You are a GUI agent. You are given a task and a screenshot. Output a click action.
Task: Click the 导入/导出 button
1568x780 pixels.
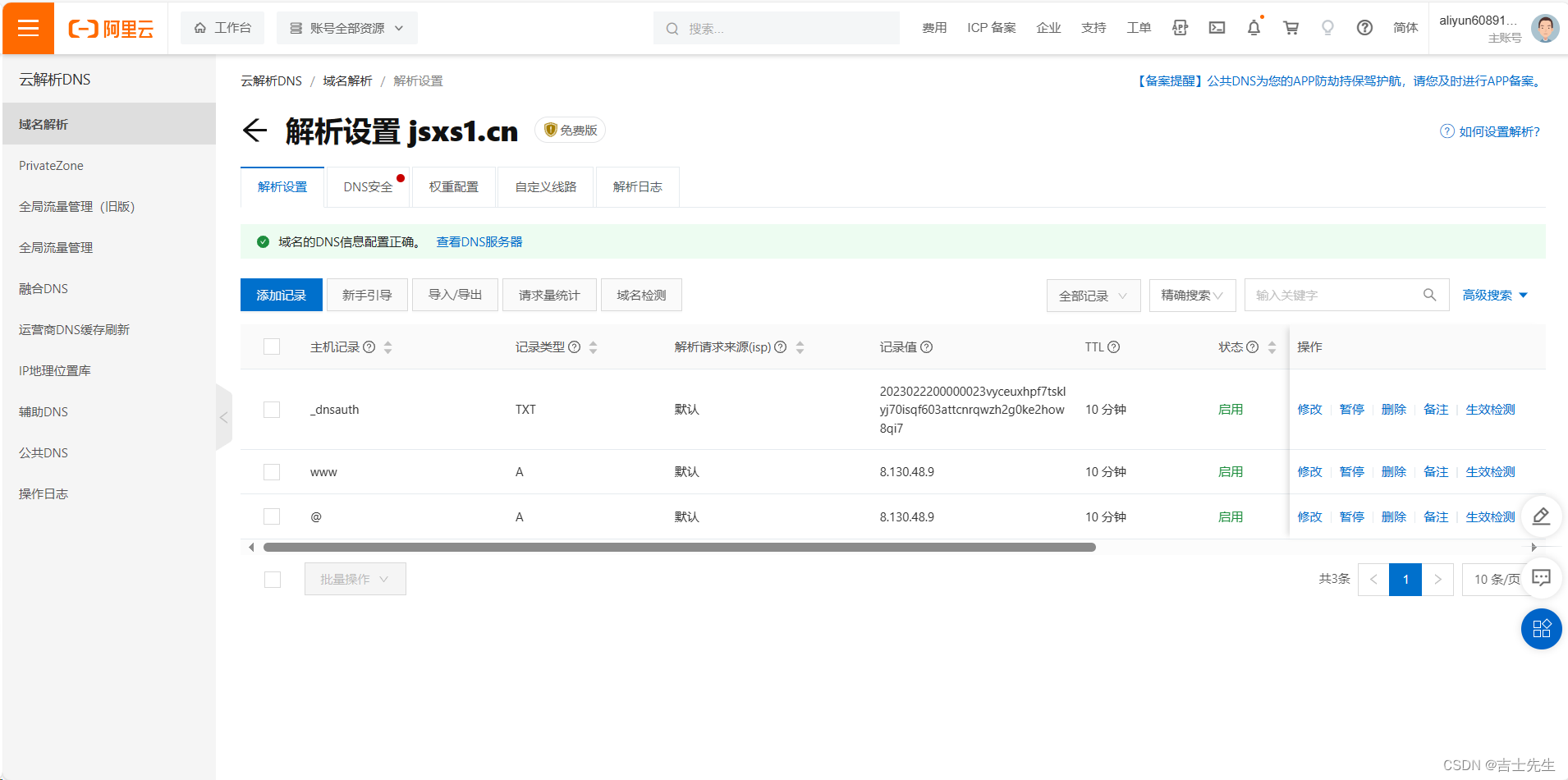[x=456, y=295]
